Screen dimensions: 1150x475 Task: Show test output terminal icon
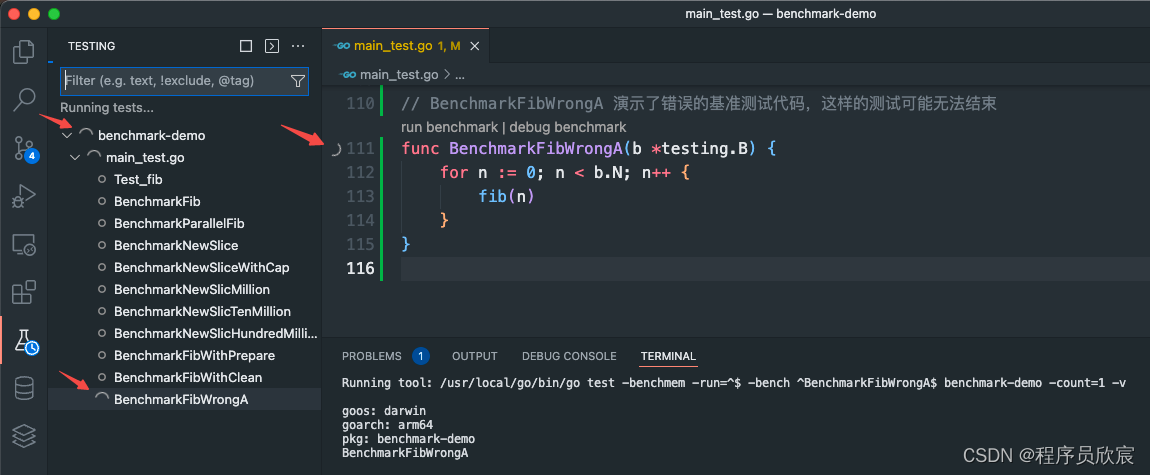click(271, 46)
